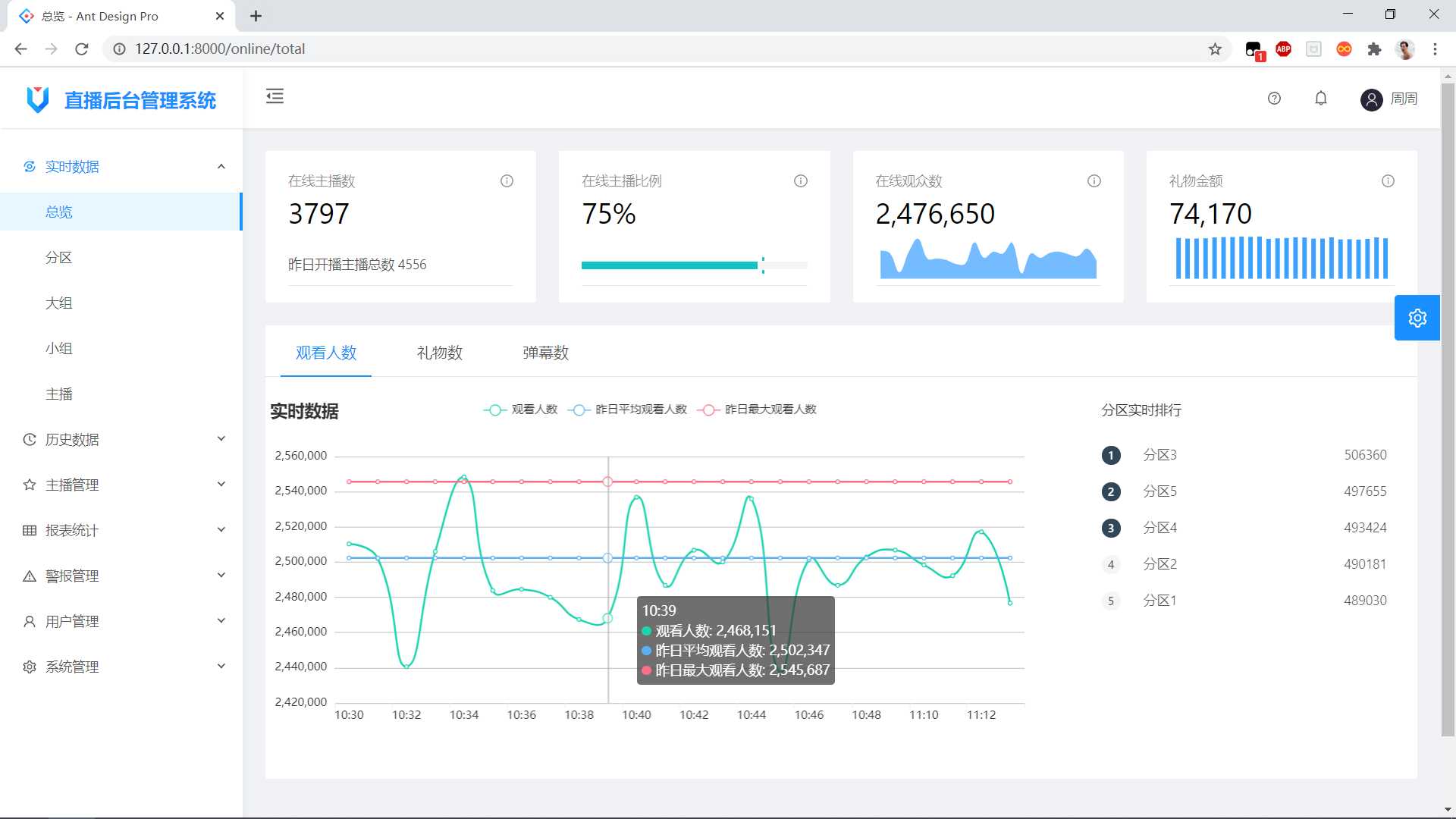Viewport: 1456px width, 819px height.
Task: Toggle the 昨日最大观看人数 legend series
Action: coord(758,409)
